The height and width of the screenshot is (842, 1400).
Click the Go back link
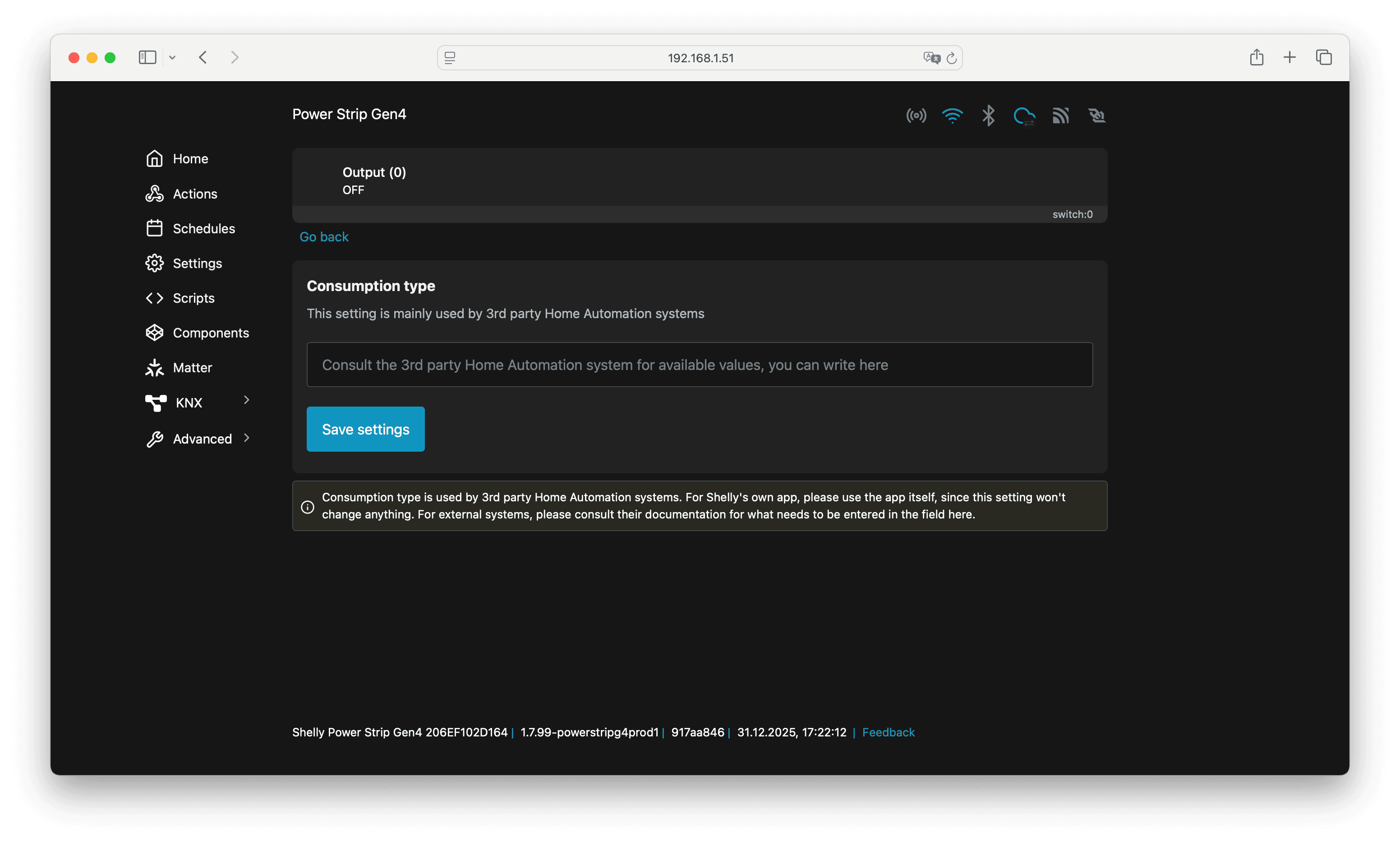[x=324, y=237]
